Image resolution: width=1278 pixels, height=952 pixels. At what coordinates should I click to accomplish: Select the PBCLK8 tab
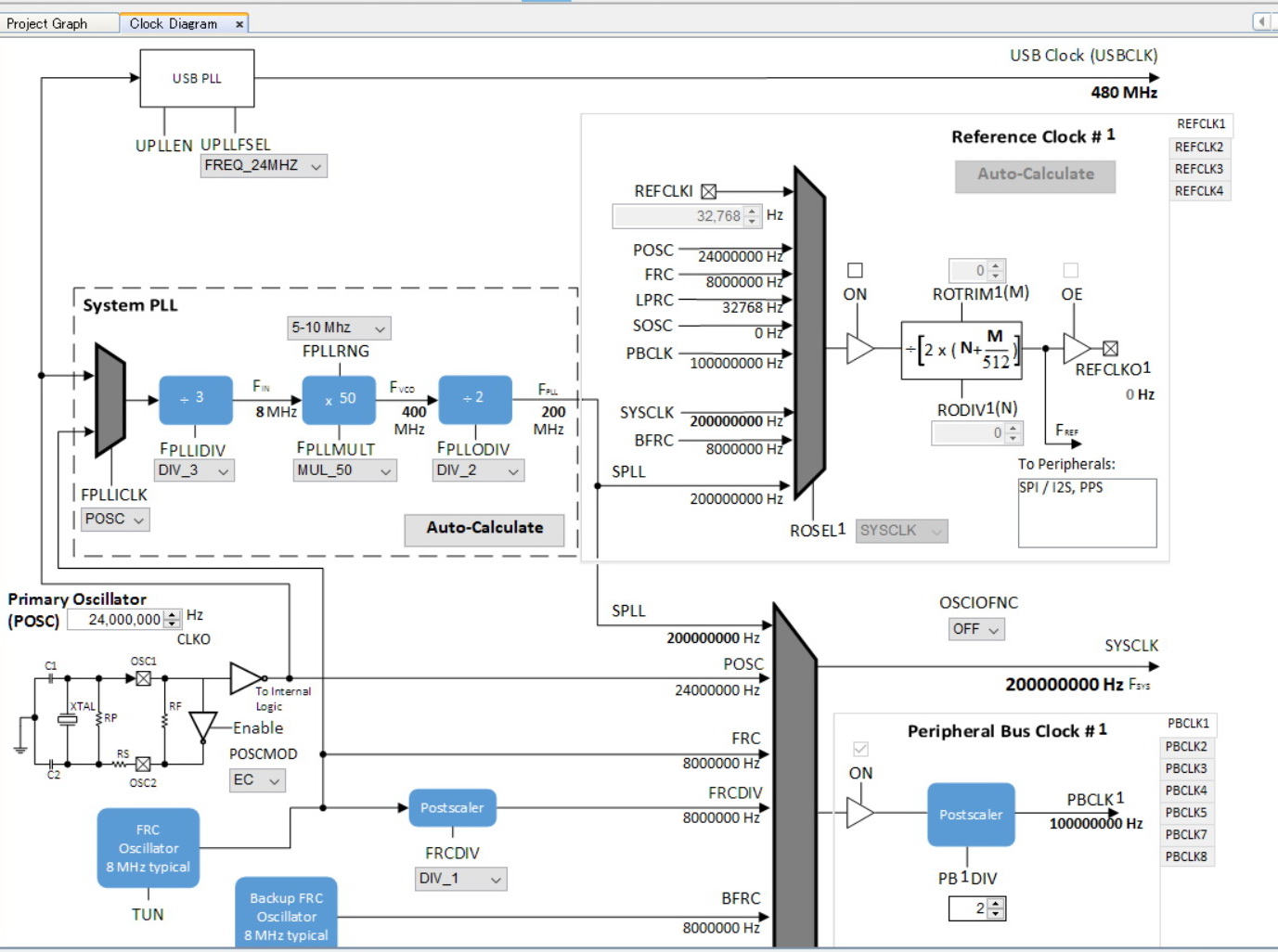coord(1186,856)
